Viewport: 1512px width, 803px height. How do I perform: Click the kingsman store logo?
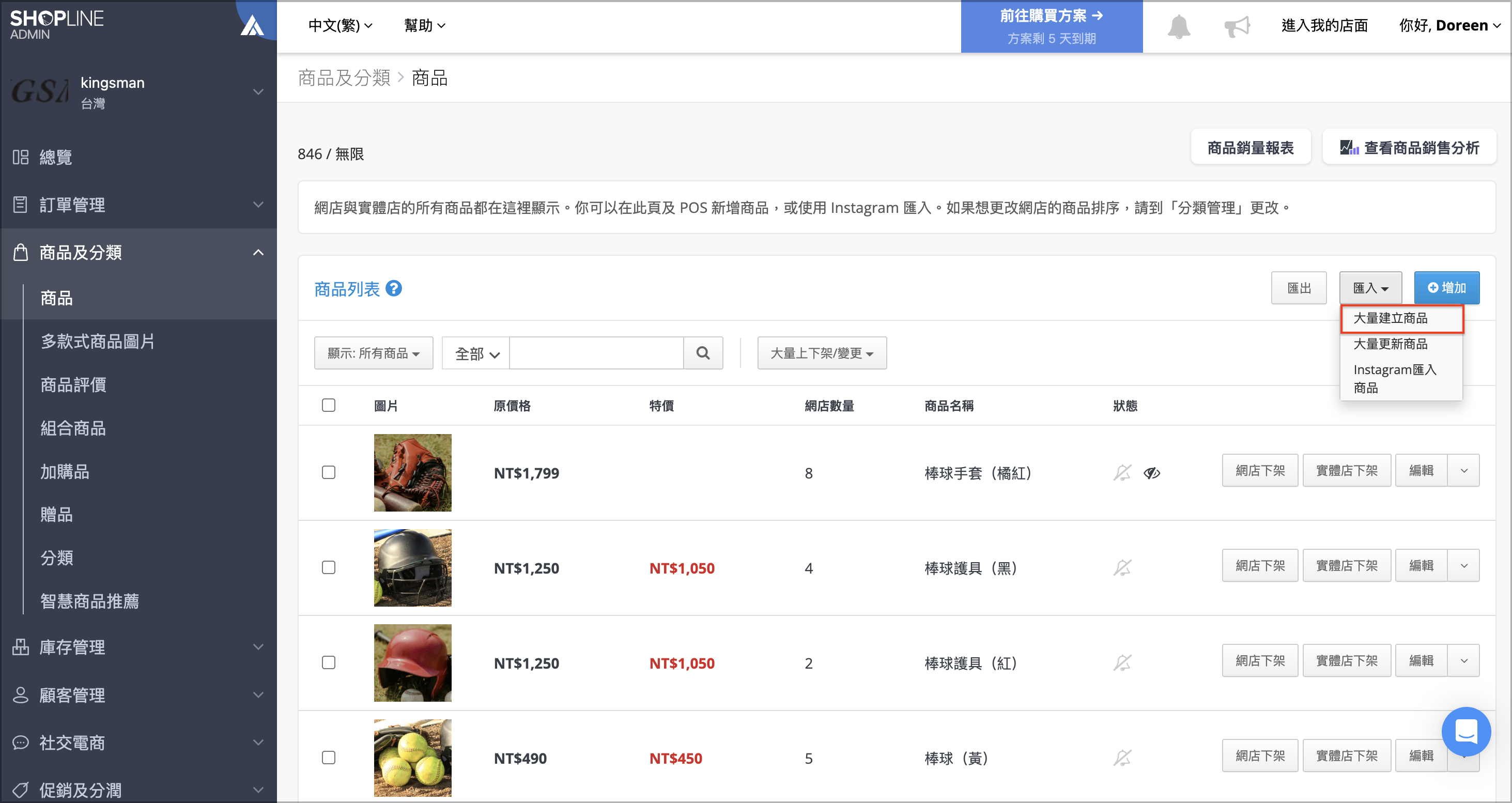pos(40,91)
